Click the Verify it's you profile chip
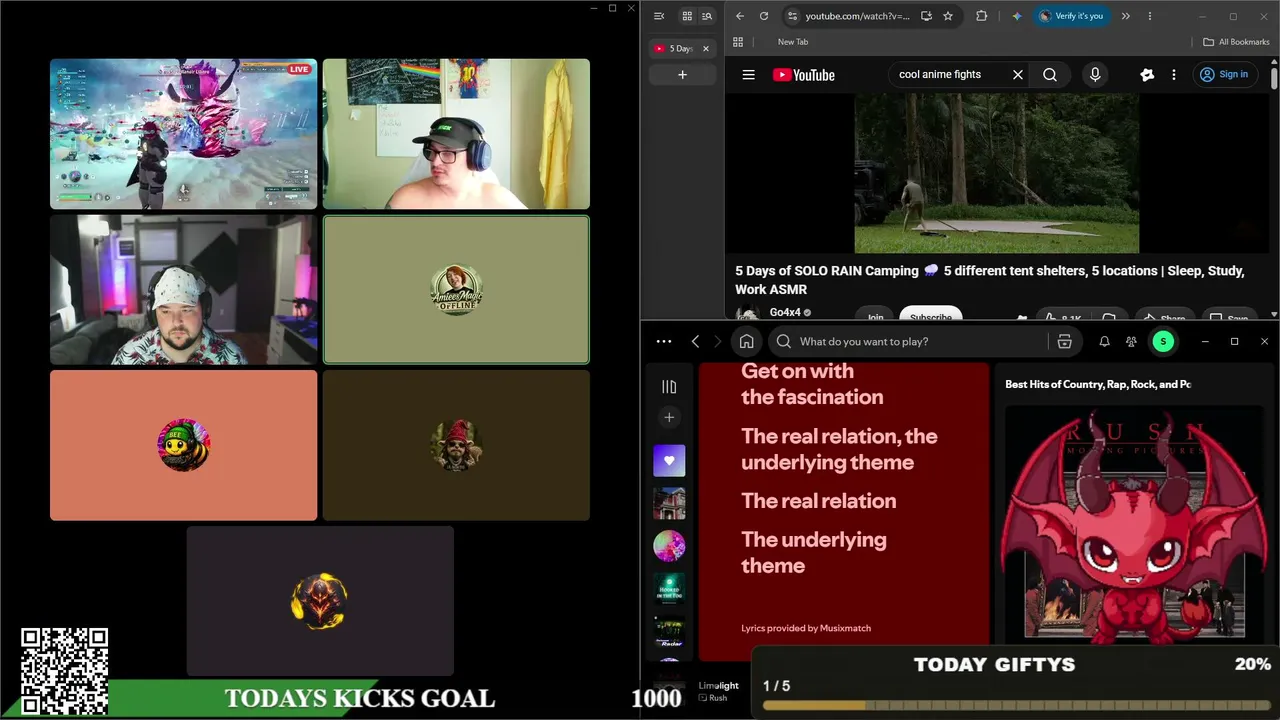1280x720 pixels. pyautogui.click(x=1072, y=16)
